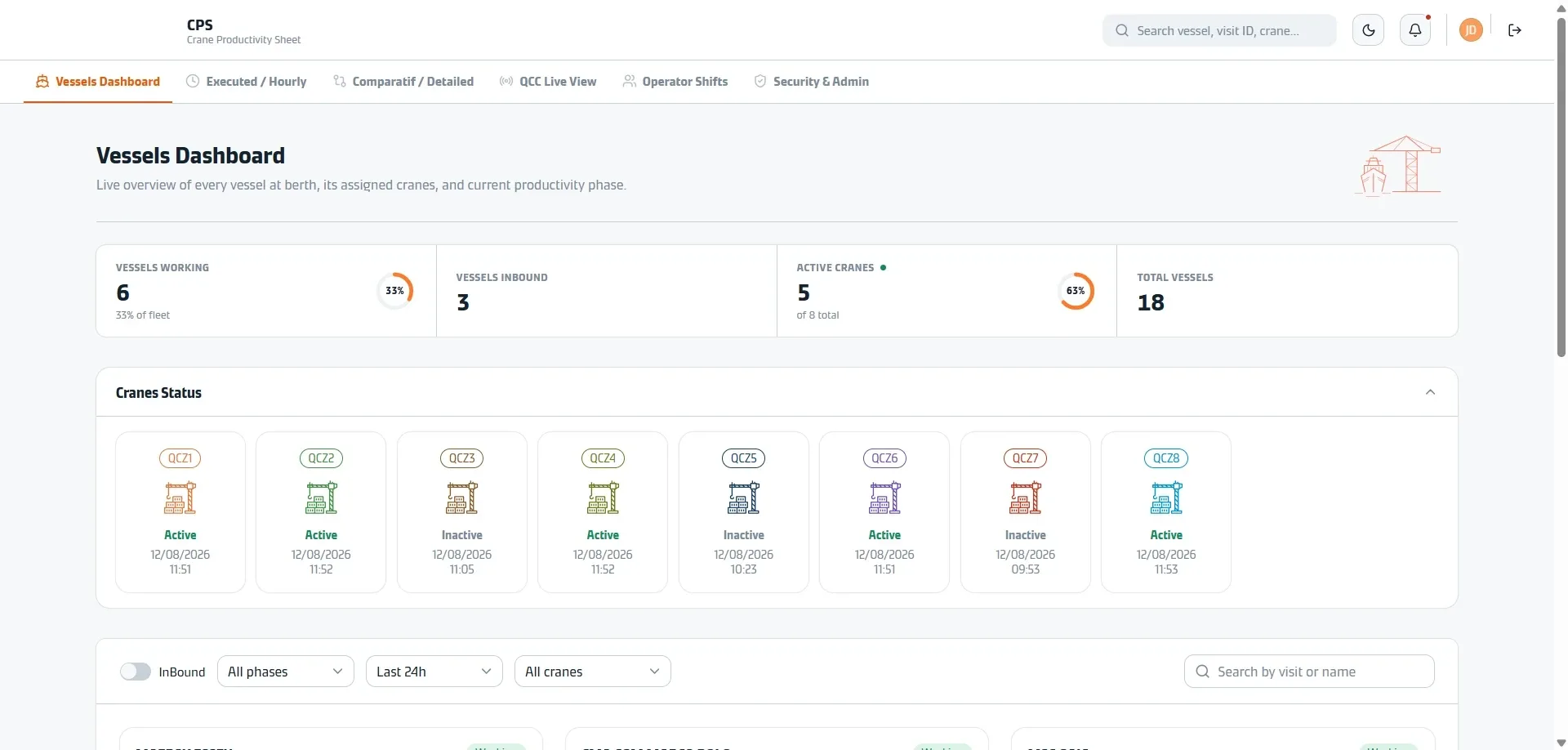
Task: Open the All phases dropdown
Action: (286, 672)
